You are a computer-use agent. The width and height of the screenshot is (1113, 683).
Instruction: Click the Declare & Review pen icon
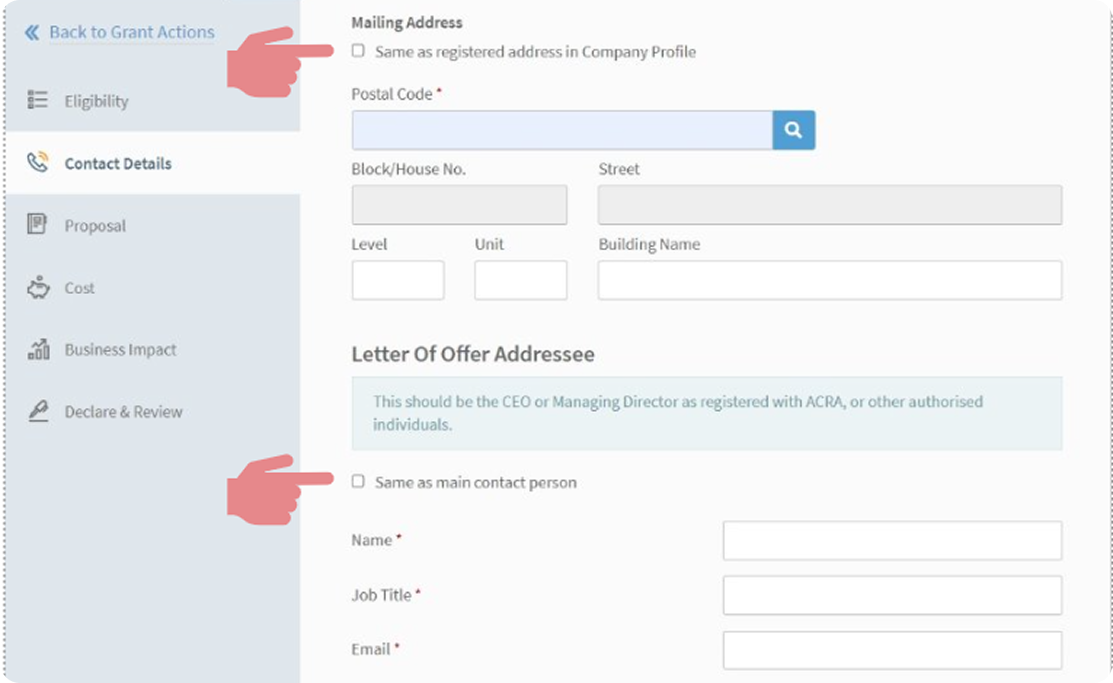[38, 412]
